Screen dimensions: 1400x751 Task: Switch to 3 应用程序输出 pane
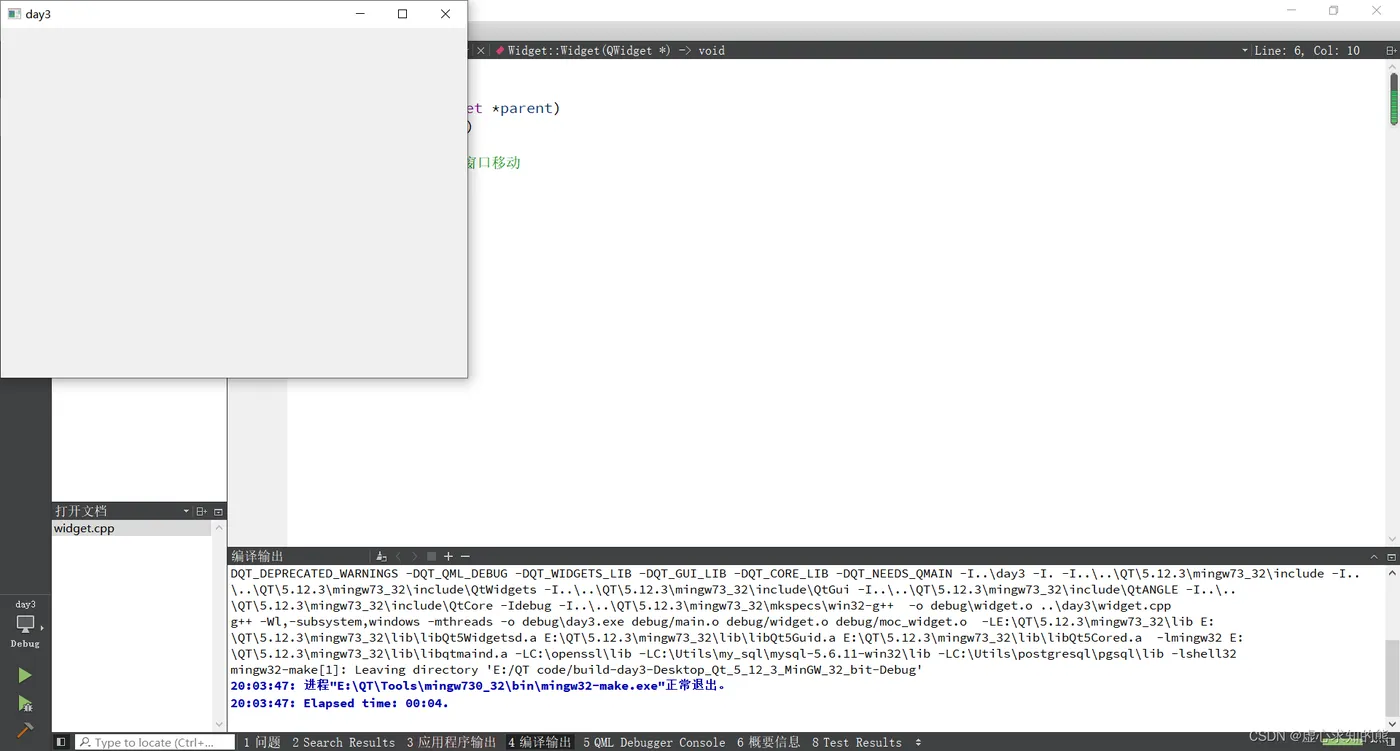(451, 742)
